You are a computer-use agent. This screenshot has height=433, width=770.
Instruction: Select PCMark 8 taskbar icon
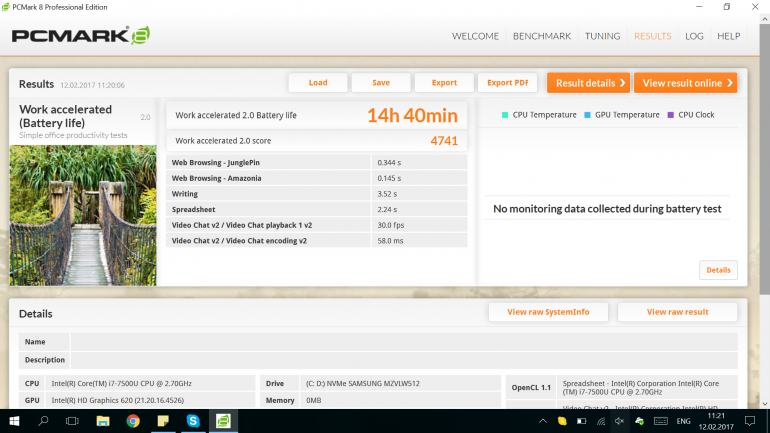coord(223,421)
